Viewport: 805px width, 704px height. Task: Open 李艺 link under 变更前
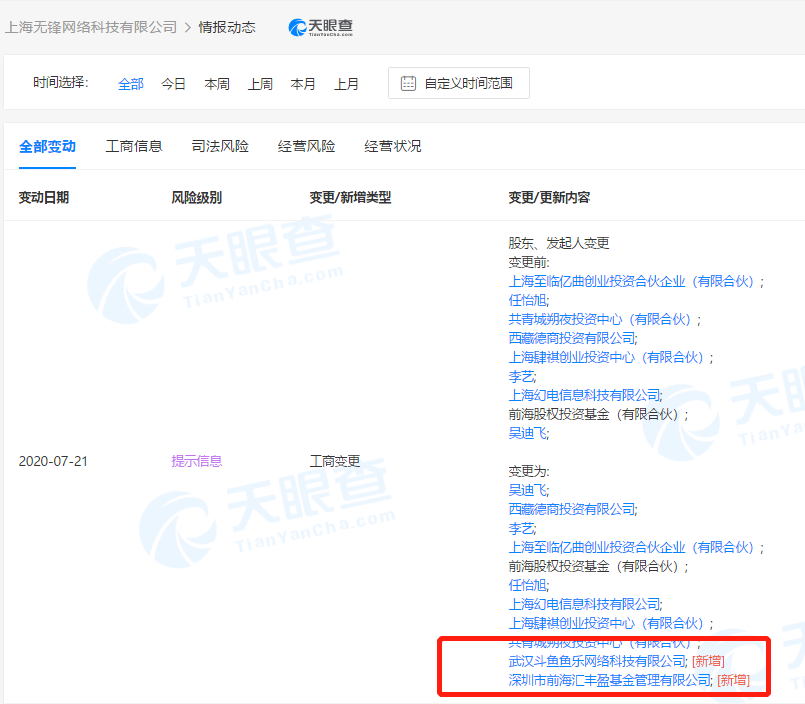pos(521,376)
